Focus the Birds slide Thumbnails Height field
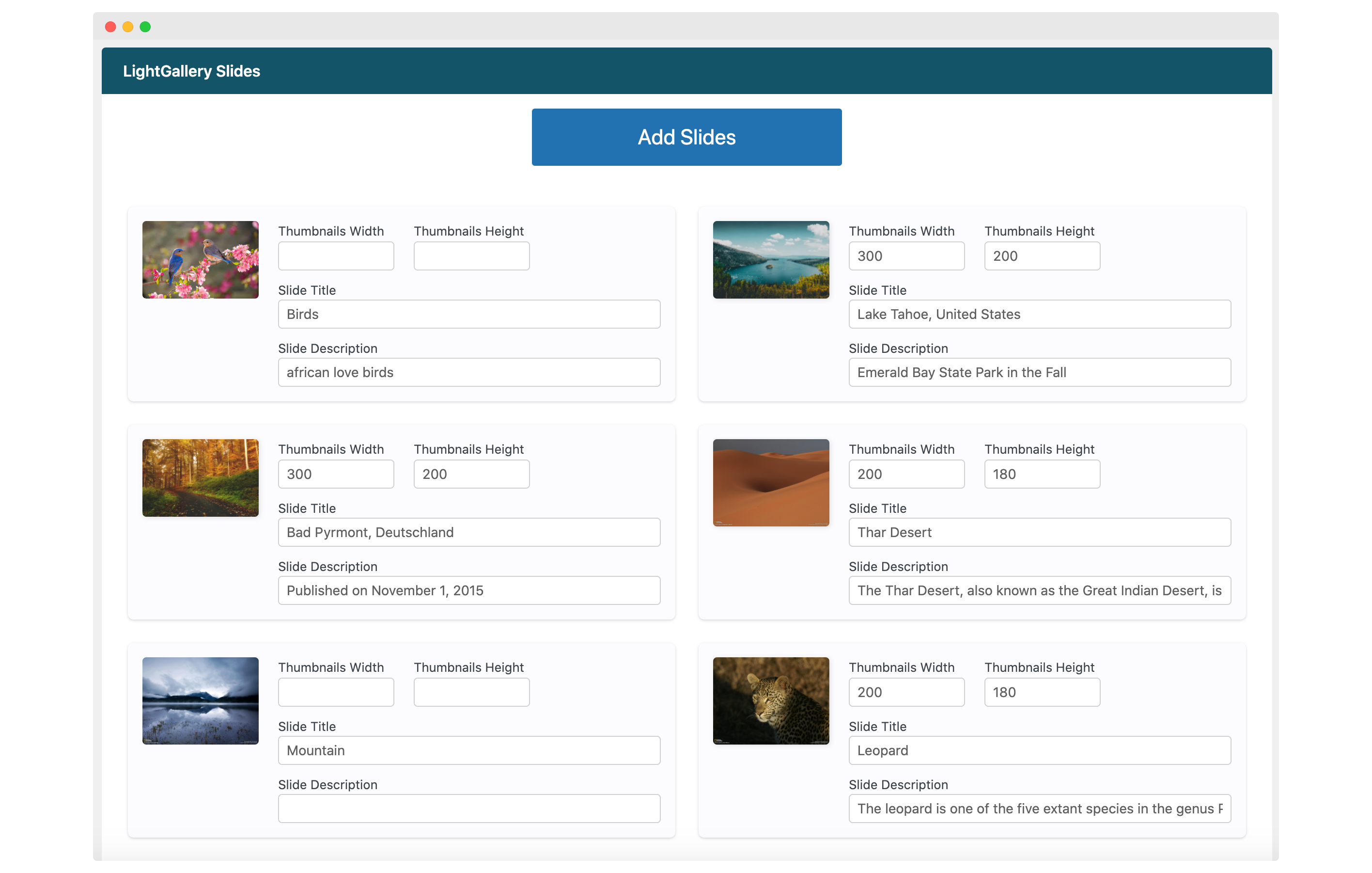Viewport: 1372px width, 873px height. coord(471,256)
